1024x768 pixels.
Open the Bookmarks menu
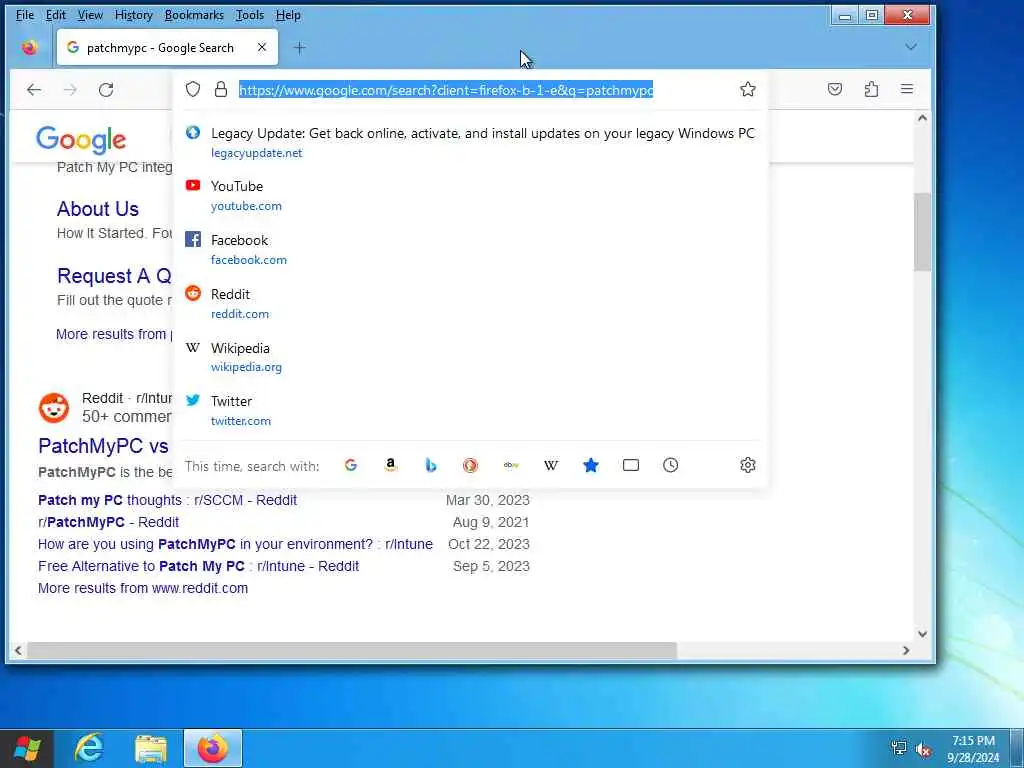pos(194,15)
